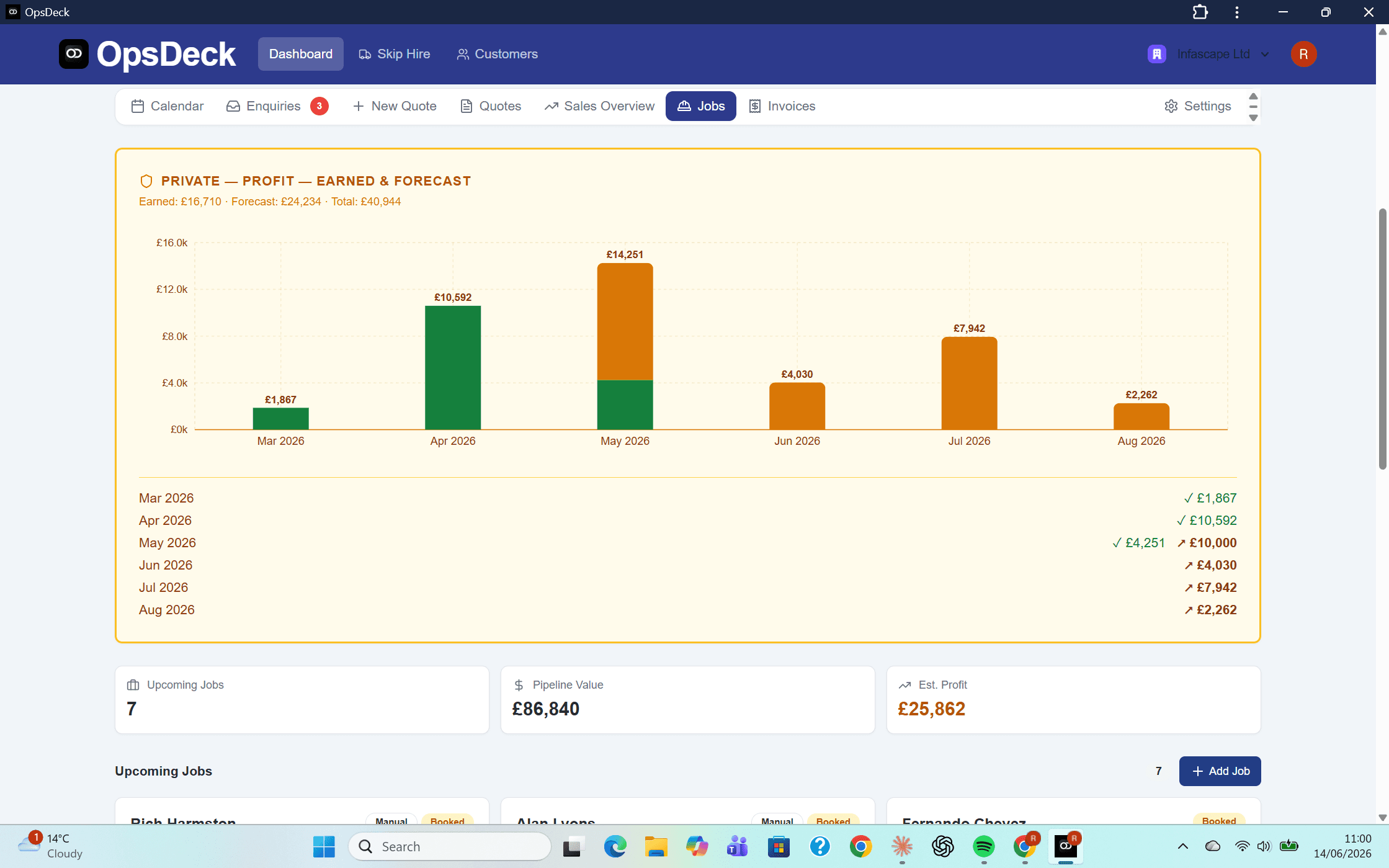
Task: Open Task View from taskbar
Action: pyautogui.click(x=574, y=846)
